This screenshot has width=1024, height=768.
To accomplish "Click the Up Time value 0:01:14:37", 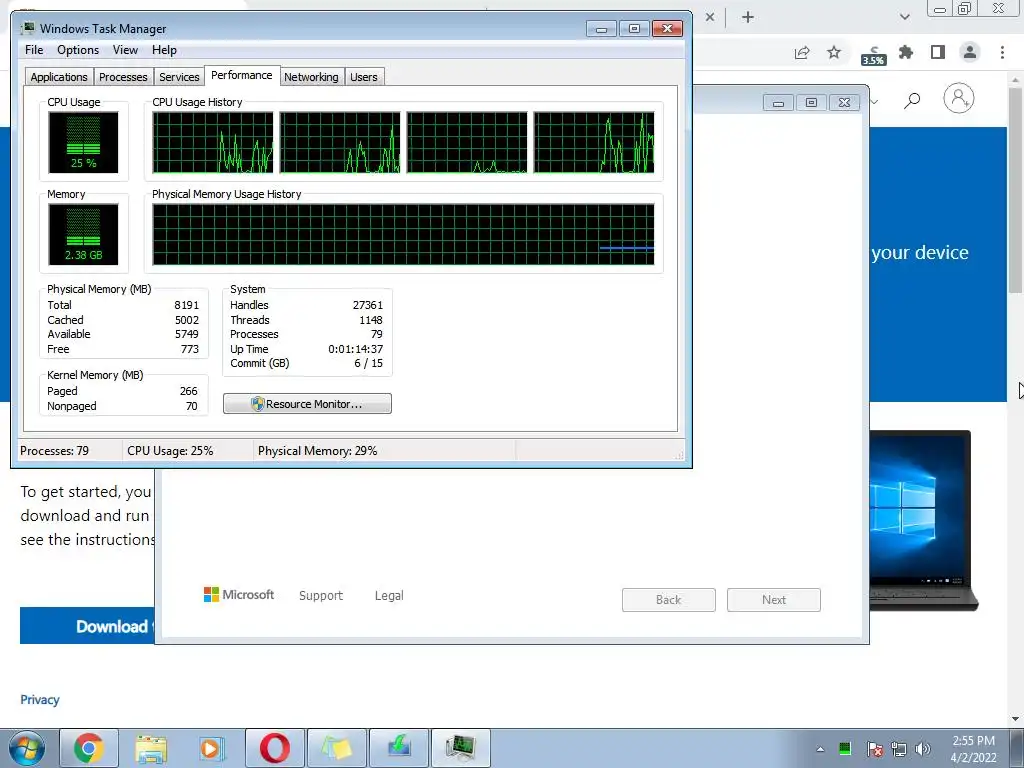I will [356, 349].
